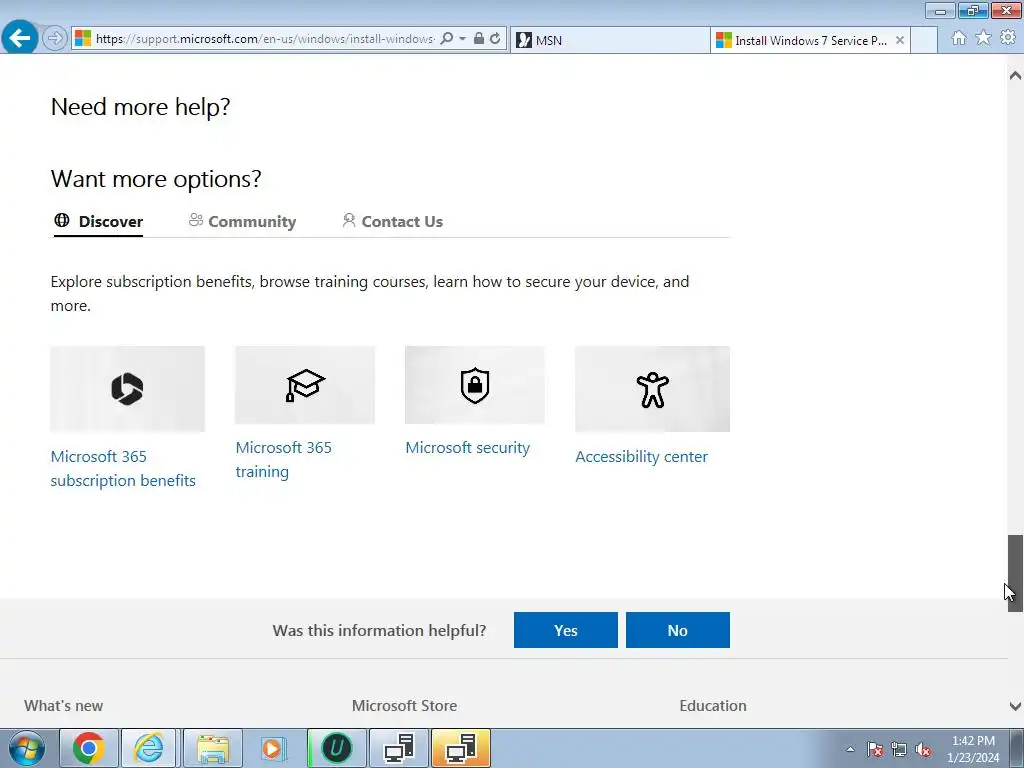Open the Accessibility center link
1024x768 pixels.
click(641, 457)
